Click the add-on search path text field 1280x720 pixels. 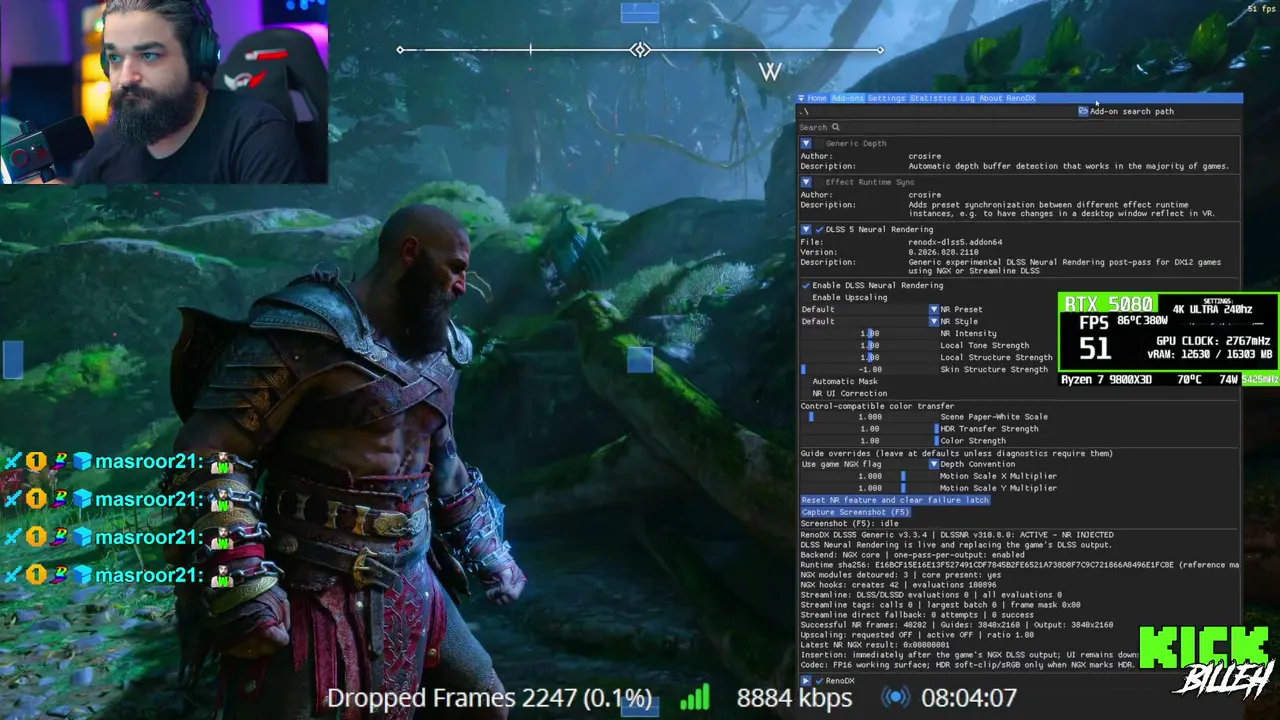(936, 111)
